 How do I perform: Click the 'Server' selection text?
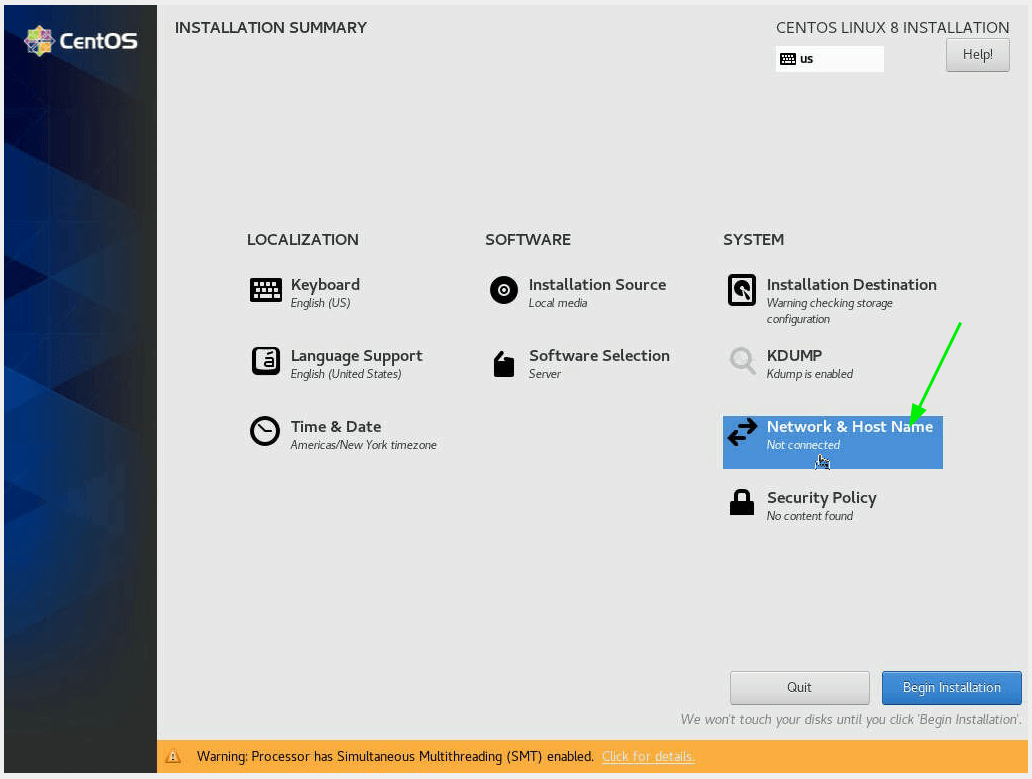(544, 374)
